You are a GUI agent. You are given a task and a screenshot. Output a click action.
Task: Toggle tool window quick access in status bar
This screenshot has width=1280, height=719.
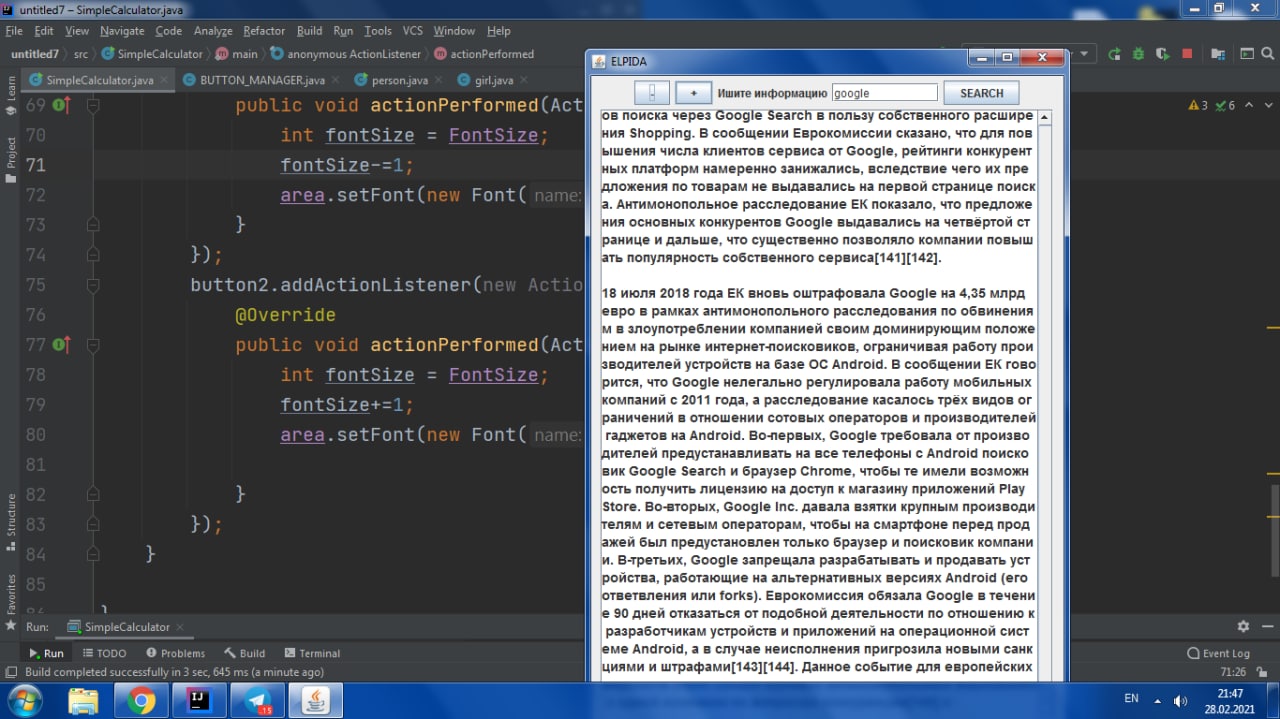(x=9, y=672)
